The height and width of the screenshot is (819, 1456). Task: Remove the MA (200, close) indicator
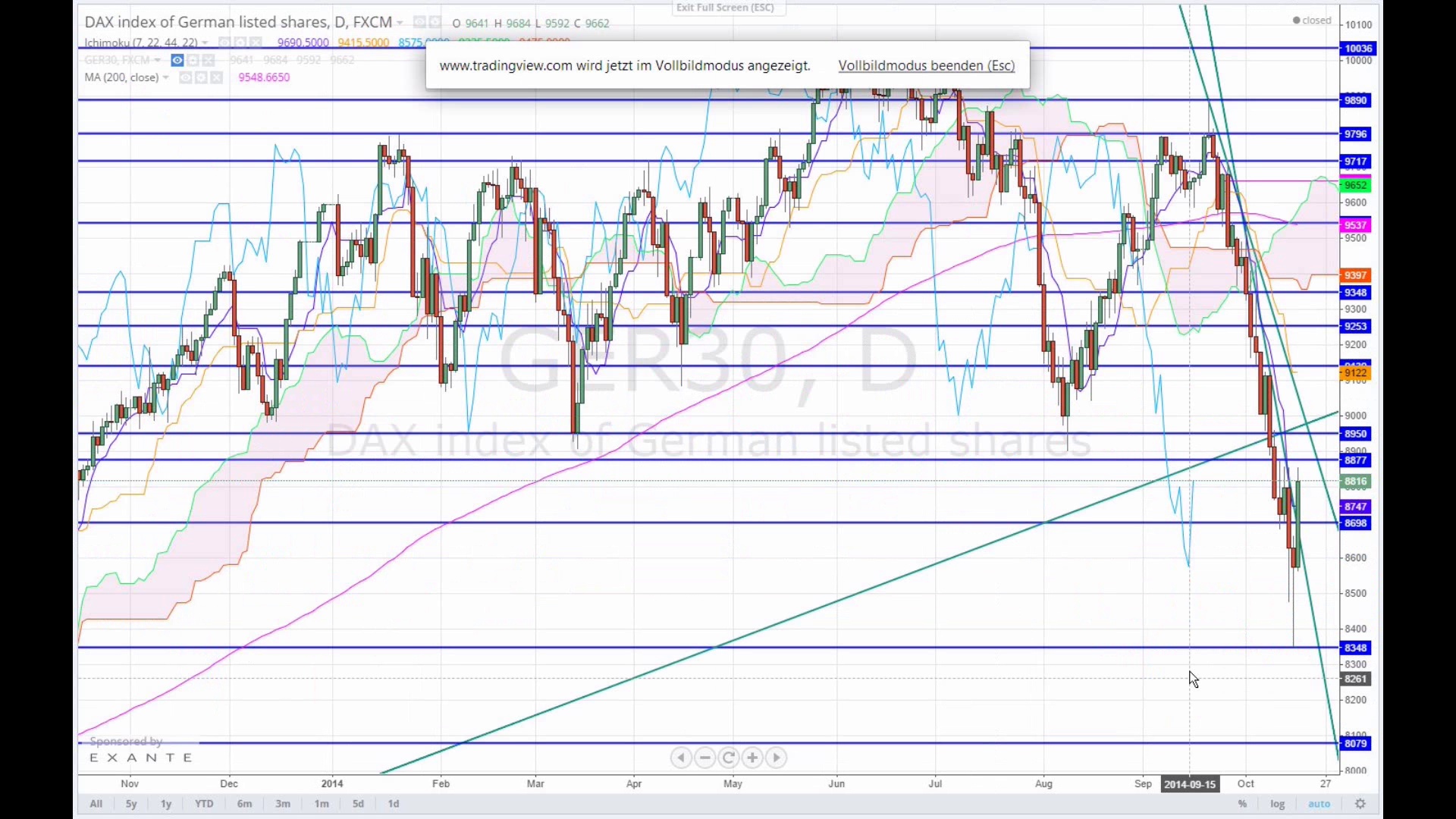[x=217, y=77]
